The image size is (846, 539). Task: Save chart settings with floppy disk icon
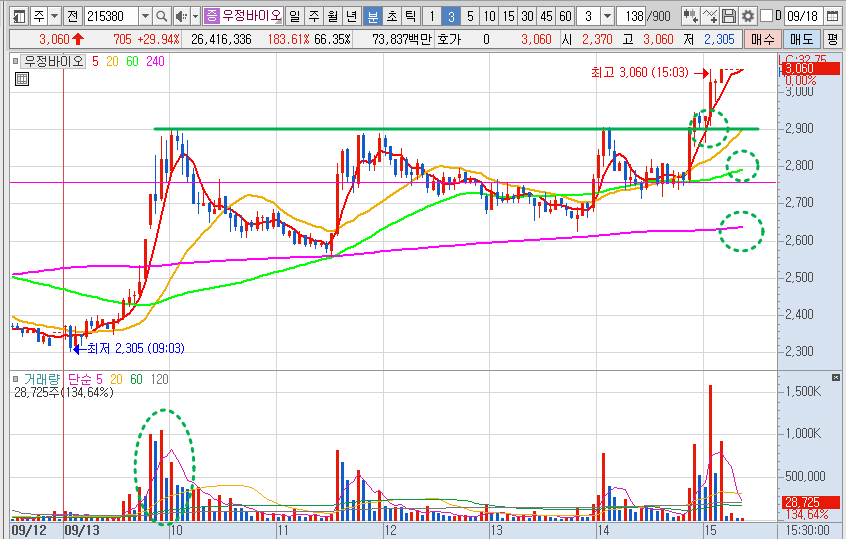pyautogui.click(x=728, y=17)
